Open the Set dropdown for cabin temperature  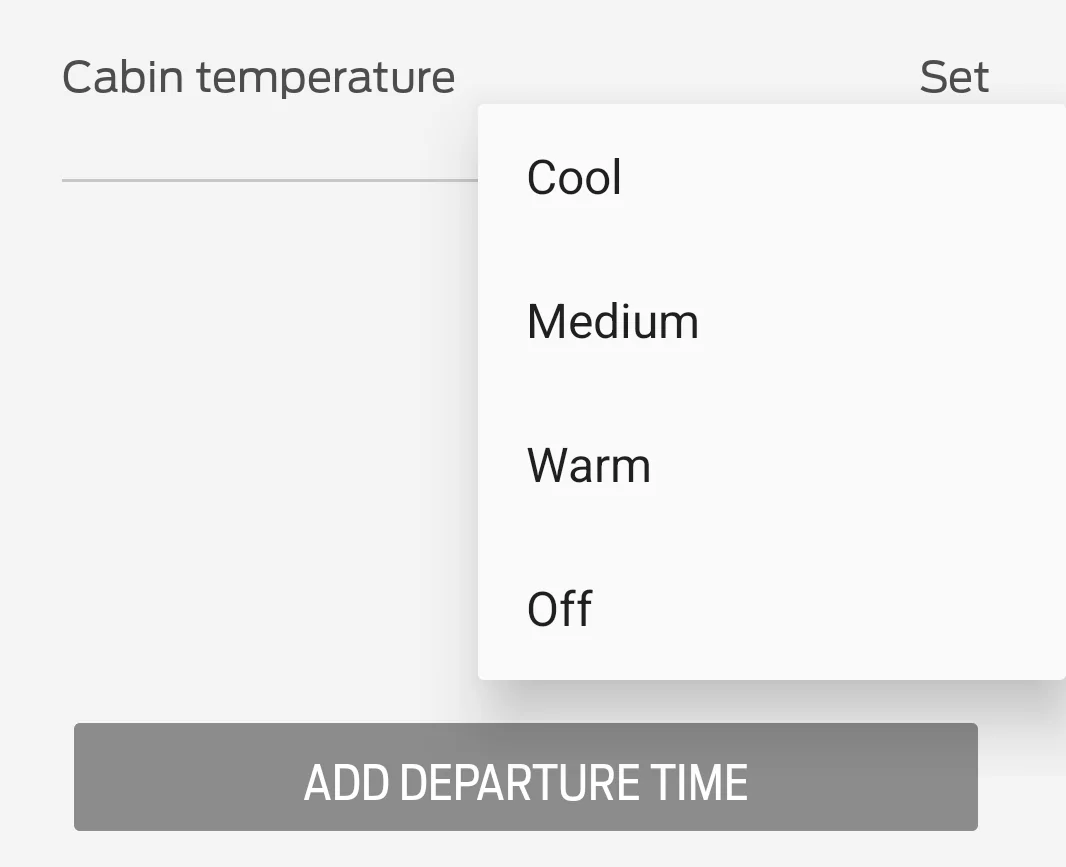coord(954,77)
